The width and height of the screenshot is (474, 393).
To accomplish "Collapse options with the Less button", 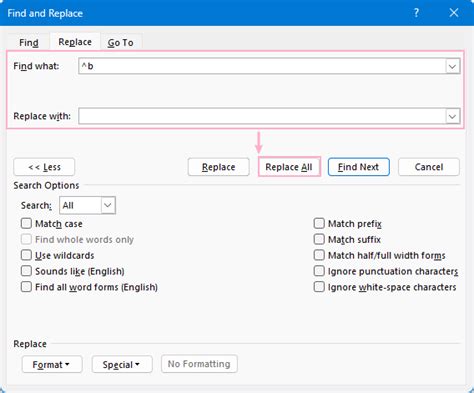I will click(44, 167).
